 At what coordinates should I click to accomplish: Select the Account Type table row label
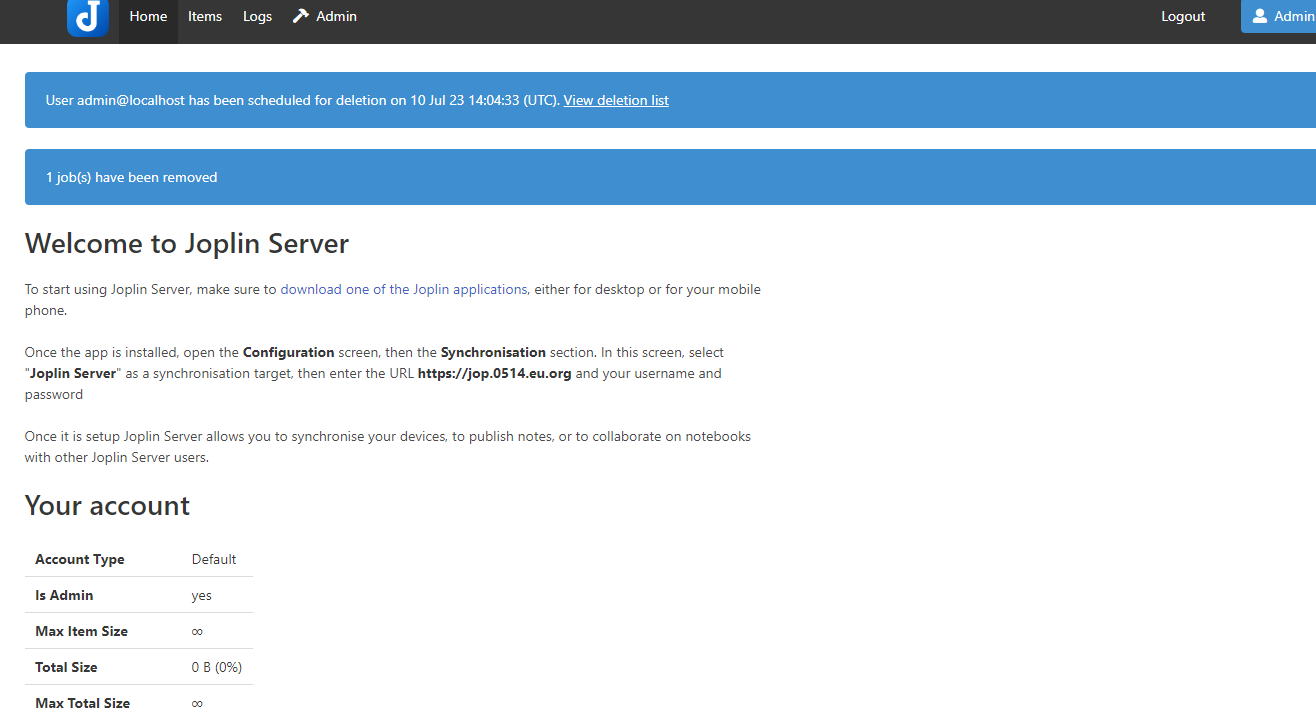[x=80, y=559]
